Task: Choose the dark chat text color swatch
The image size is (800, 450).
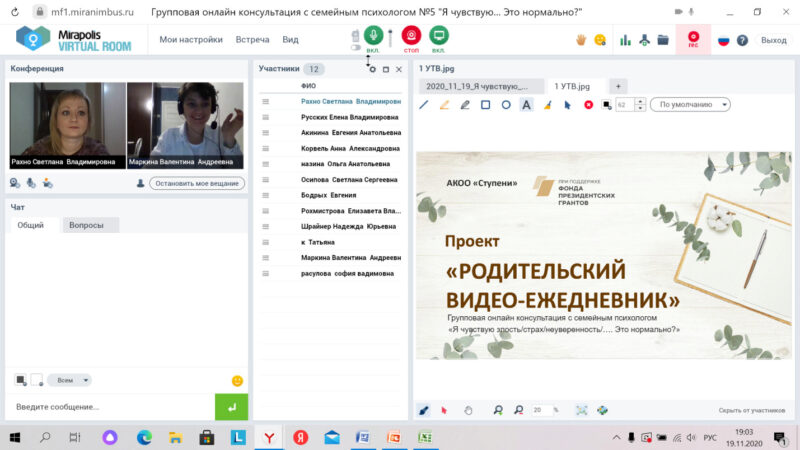Action: pos(20,380)
